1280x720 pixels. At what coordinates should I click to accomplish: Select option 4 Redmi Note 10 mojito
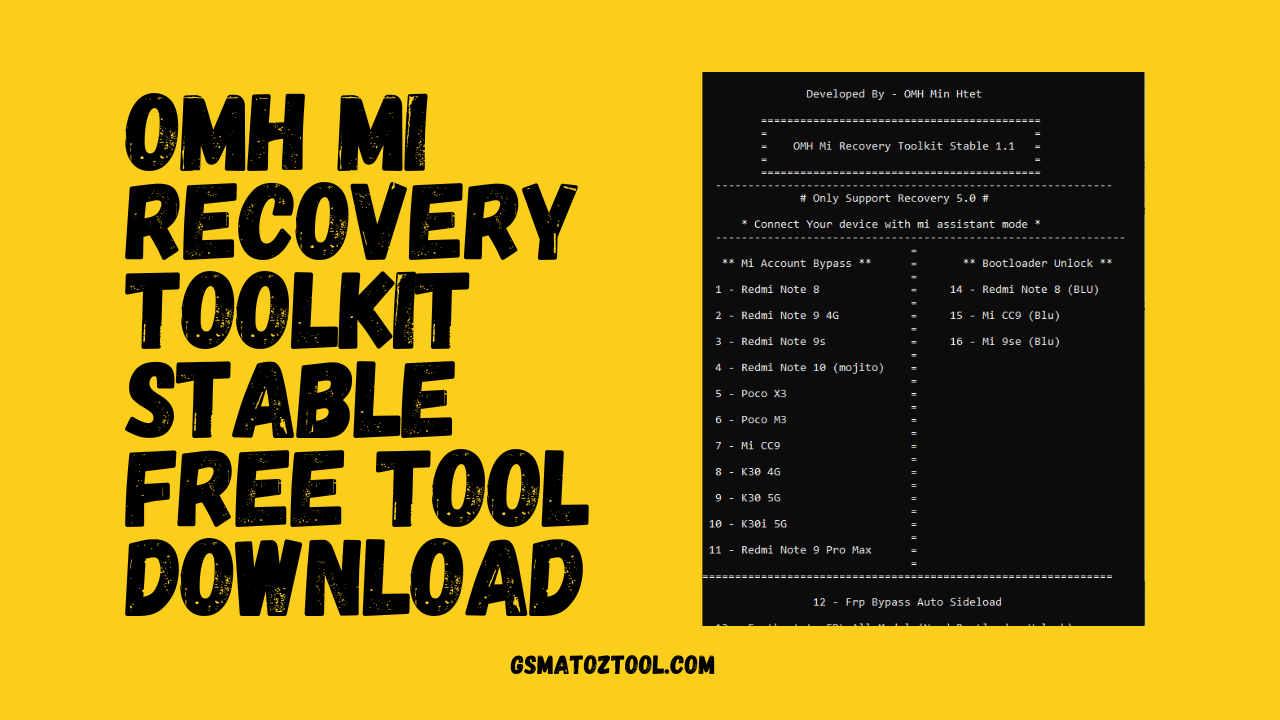click(x=800, y=367)
